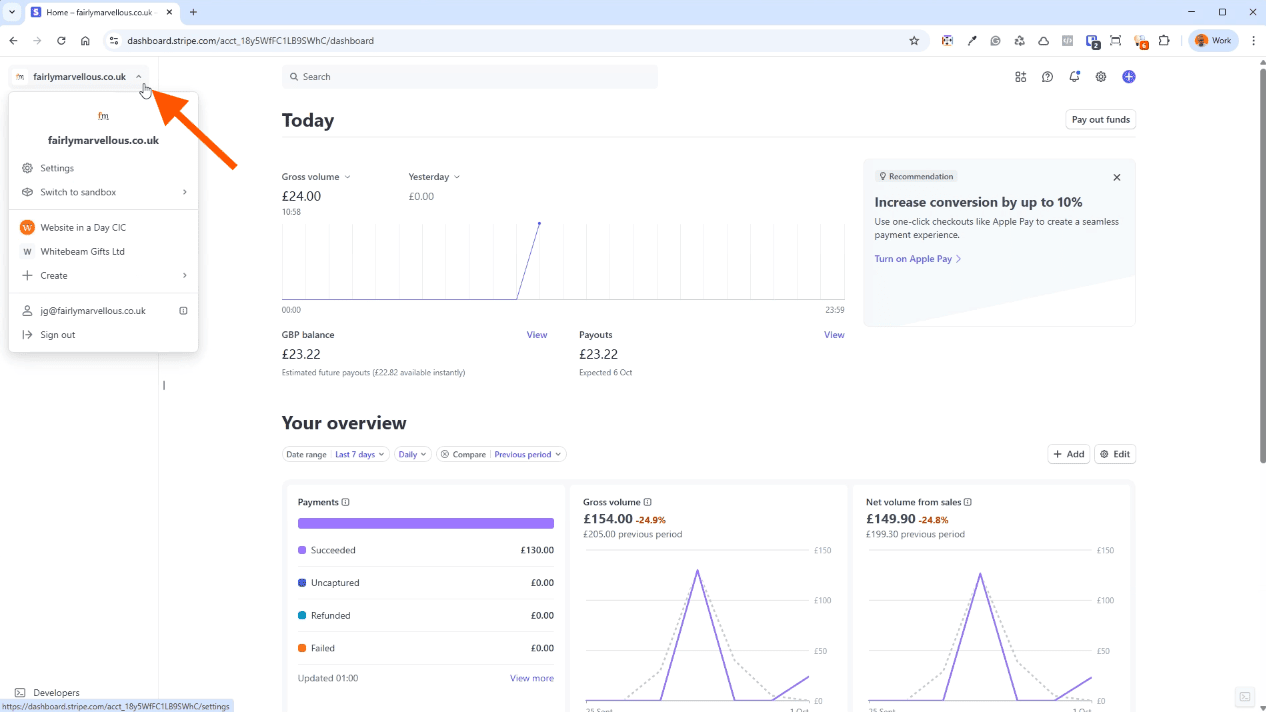Image resolution: width=1266 pixels, height=712 pixels.
Task: Click the Payments info icon
Action: [x=346, y=502]
